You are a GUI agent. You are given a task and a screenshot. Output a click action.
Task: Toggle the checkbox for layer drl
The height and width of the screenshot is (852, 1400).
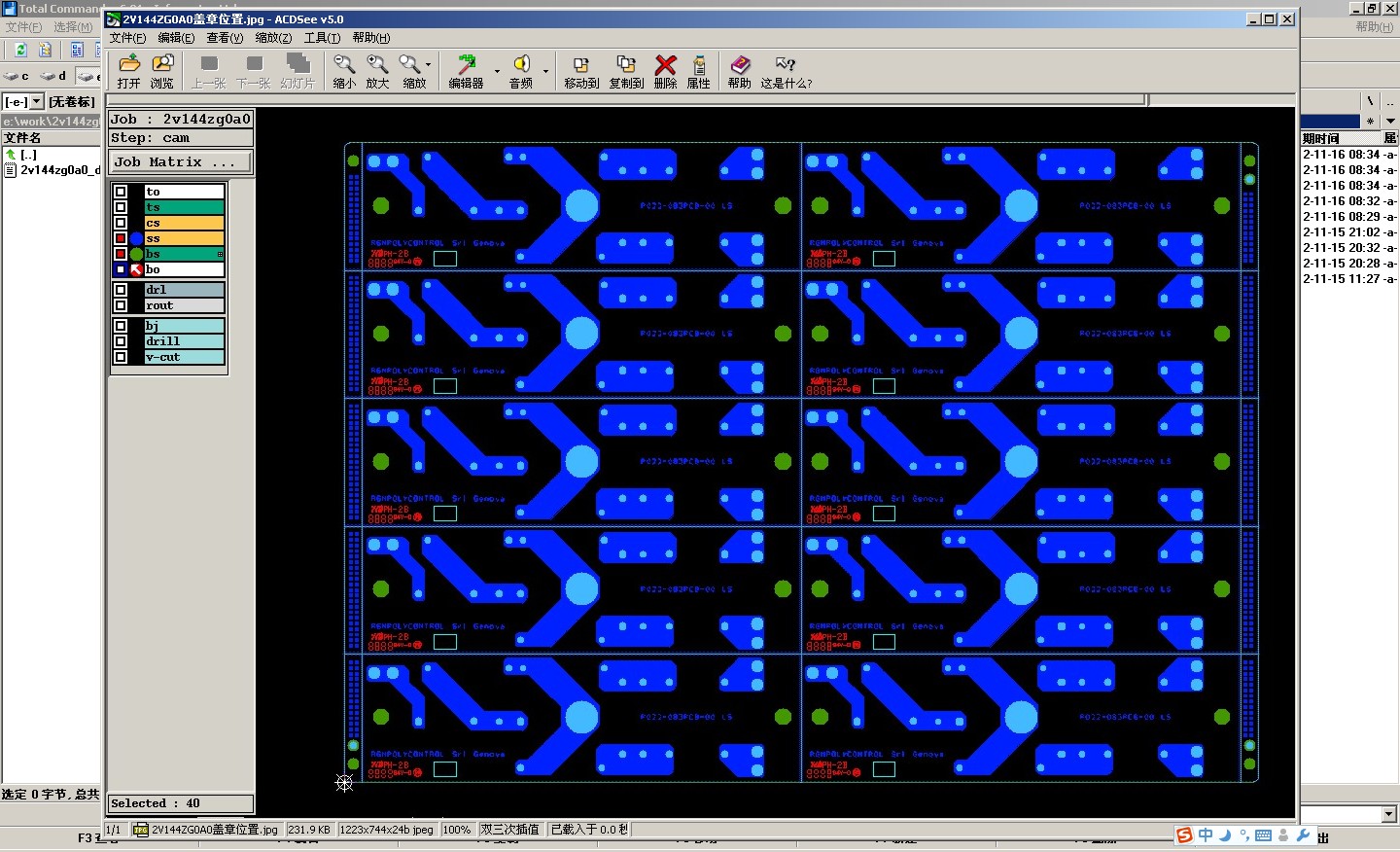[x=121, y=290]
